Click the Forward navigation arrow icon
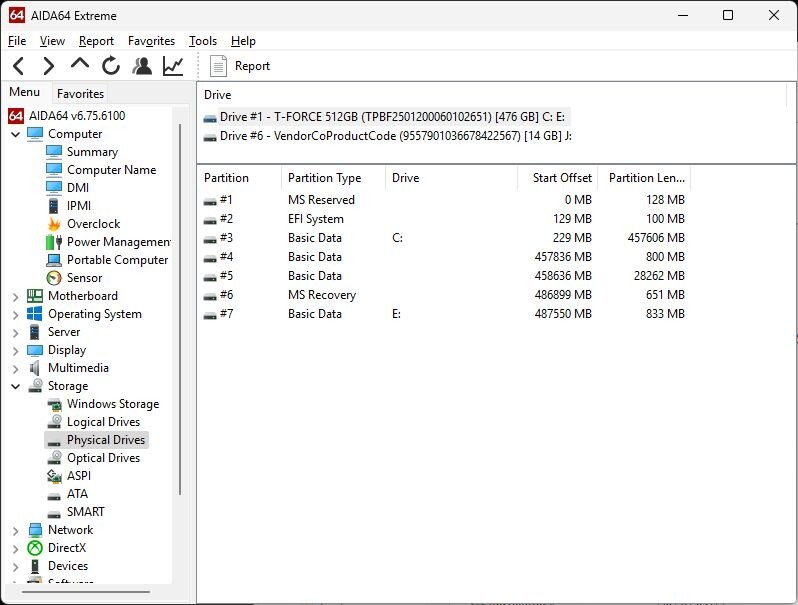Viewport: 798px width, 605px height. point(48,66)
